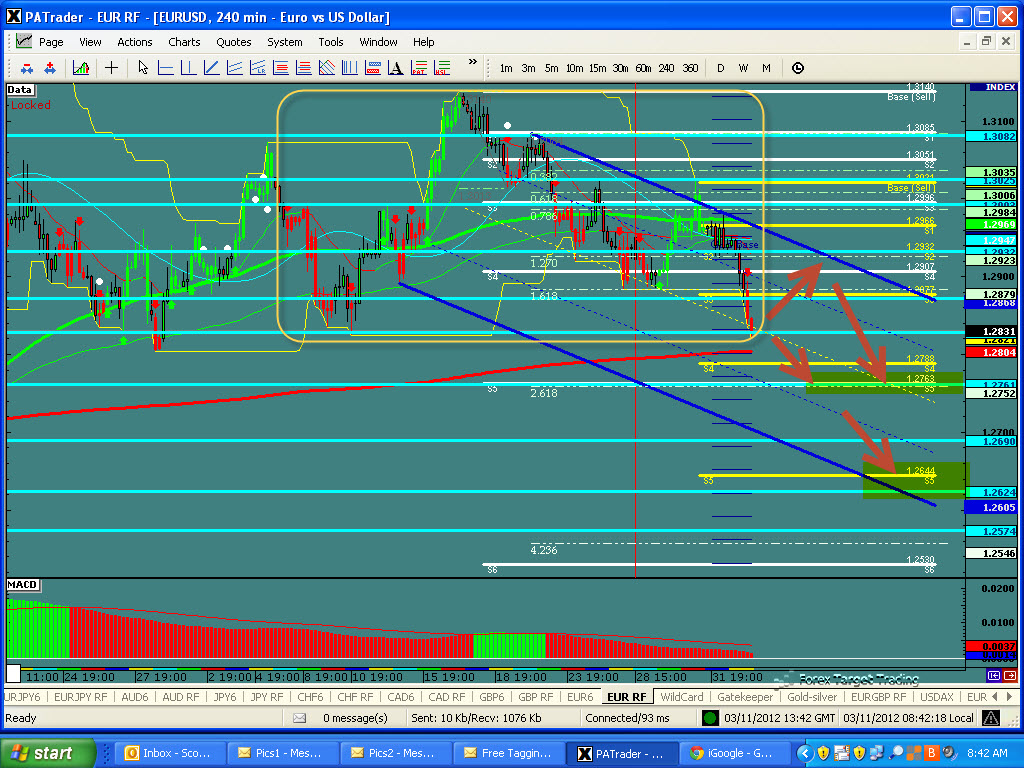
Task: Open the GBP RF chart tab
Action: coord(536,697)
